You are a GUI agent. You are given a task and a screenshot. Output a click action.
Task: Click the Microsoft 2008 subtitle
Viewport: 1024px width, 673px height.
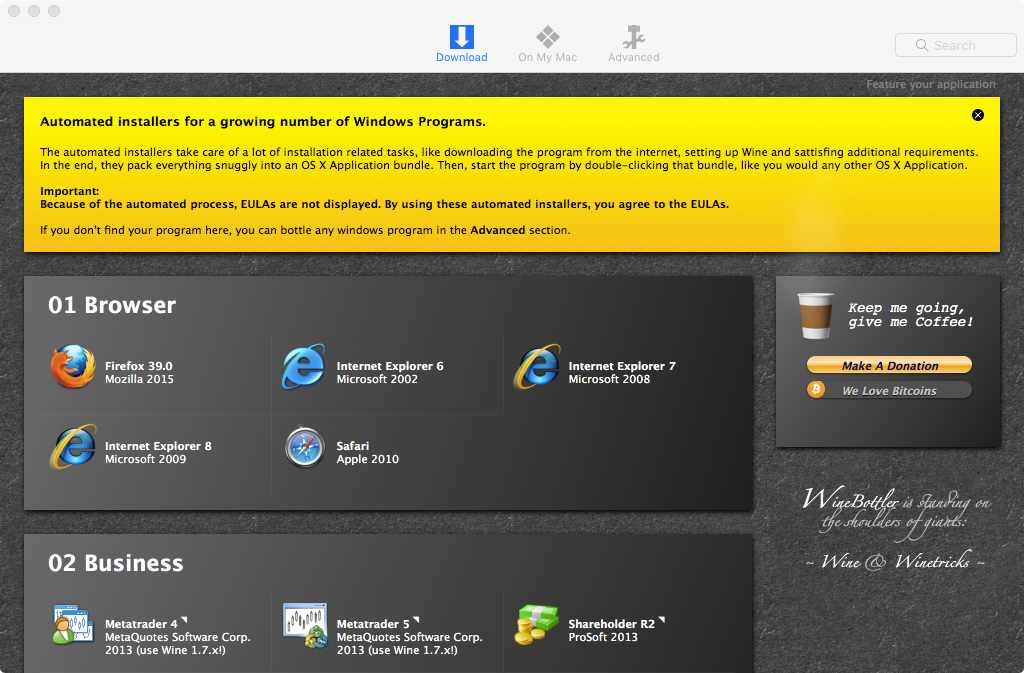(609, 379)
